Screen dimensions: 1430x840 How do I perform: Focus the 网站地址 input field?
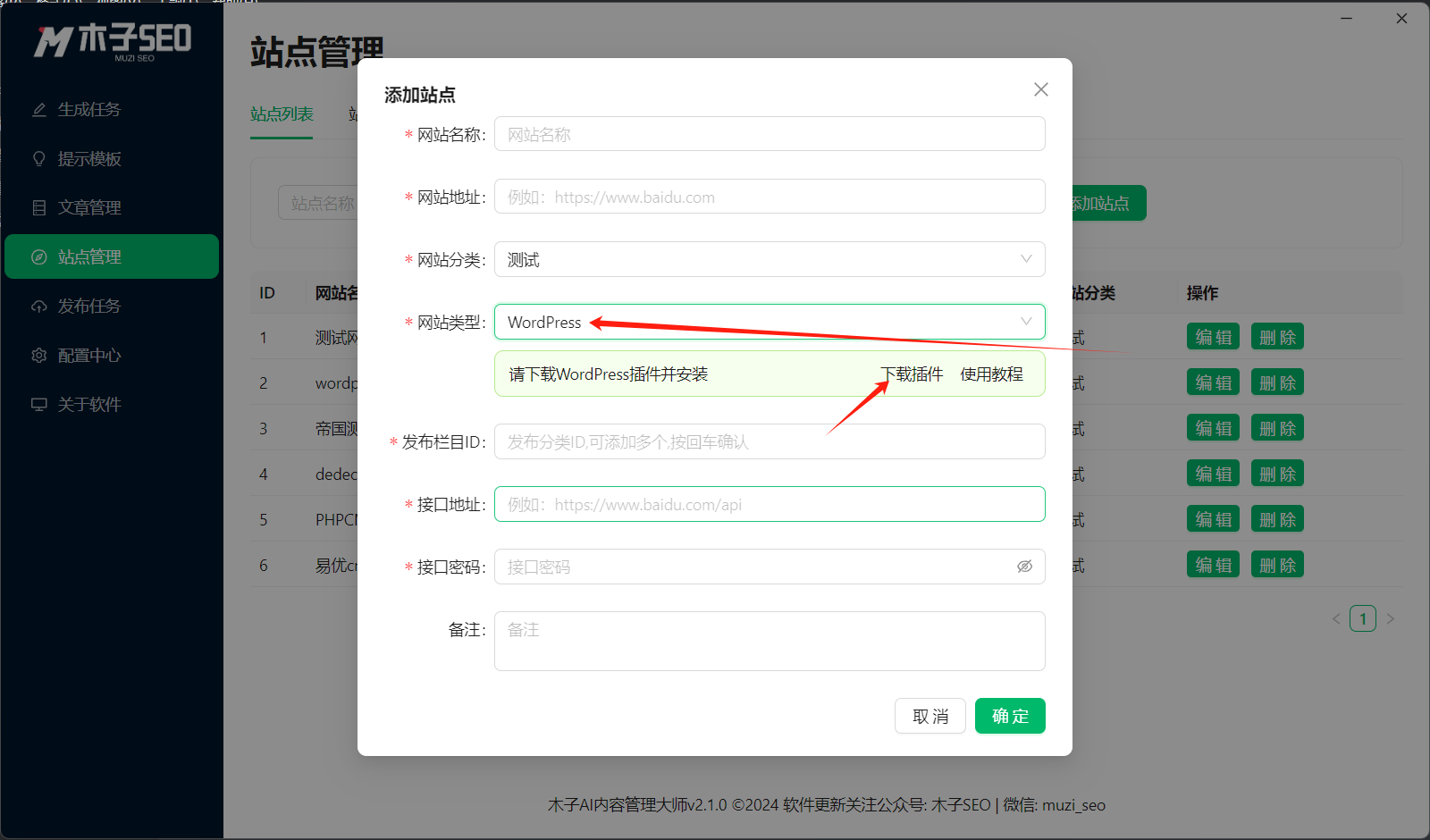pos(770,197)
